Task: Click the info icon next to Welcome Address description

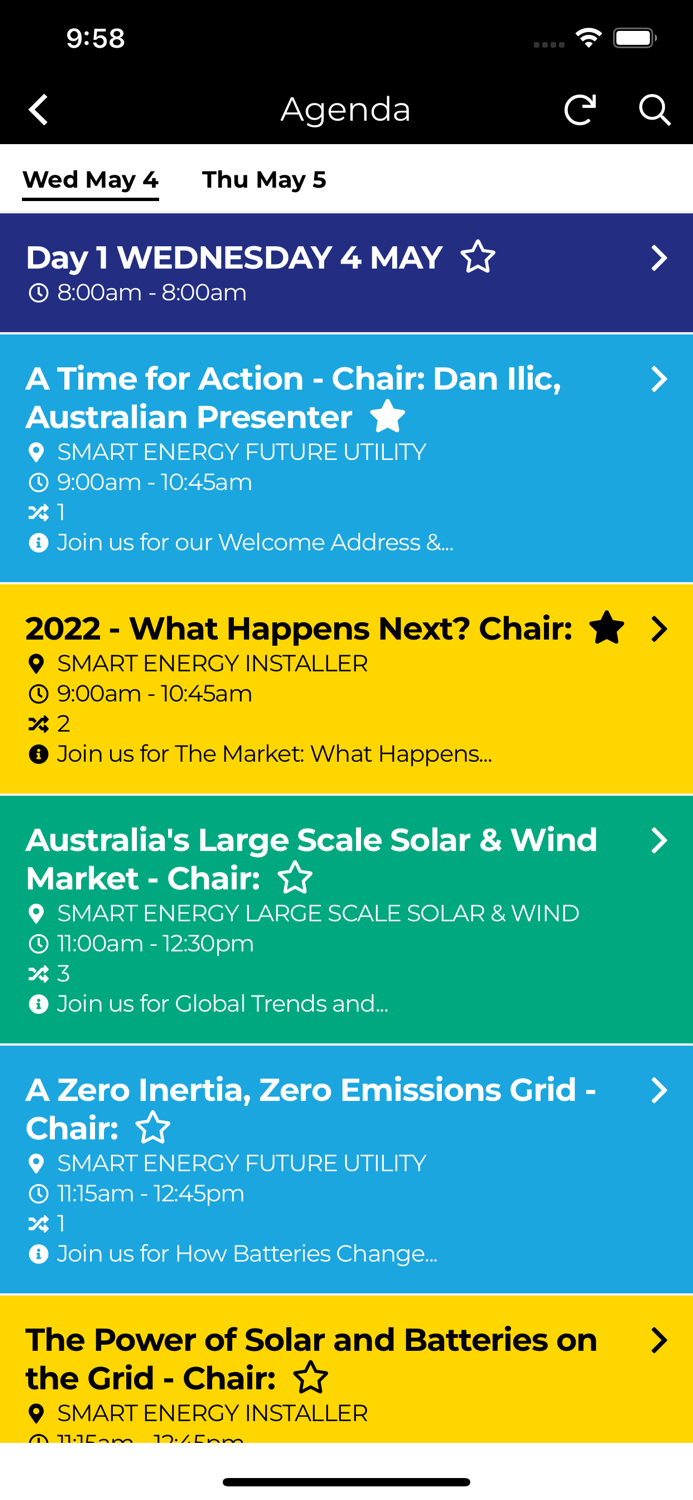Action: [x=37, y=542]
